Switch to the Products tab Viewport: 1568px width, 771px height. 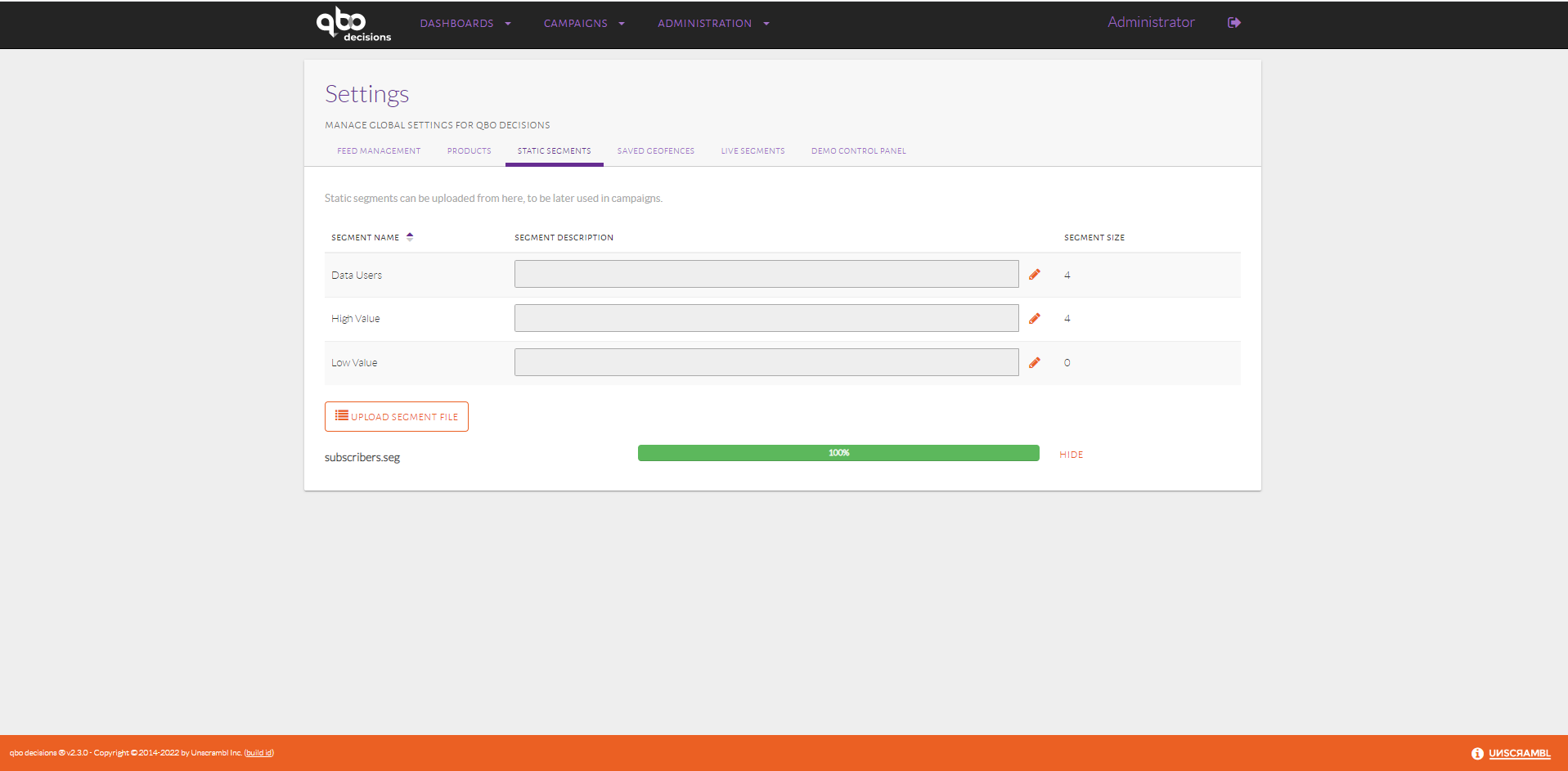click(470, 151)
